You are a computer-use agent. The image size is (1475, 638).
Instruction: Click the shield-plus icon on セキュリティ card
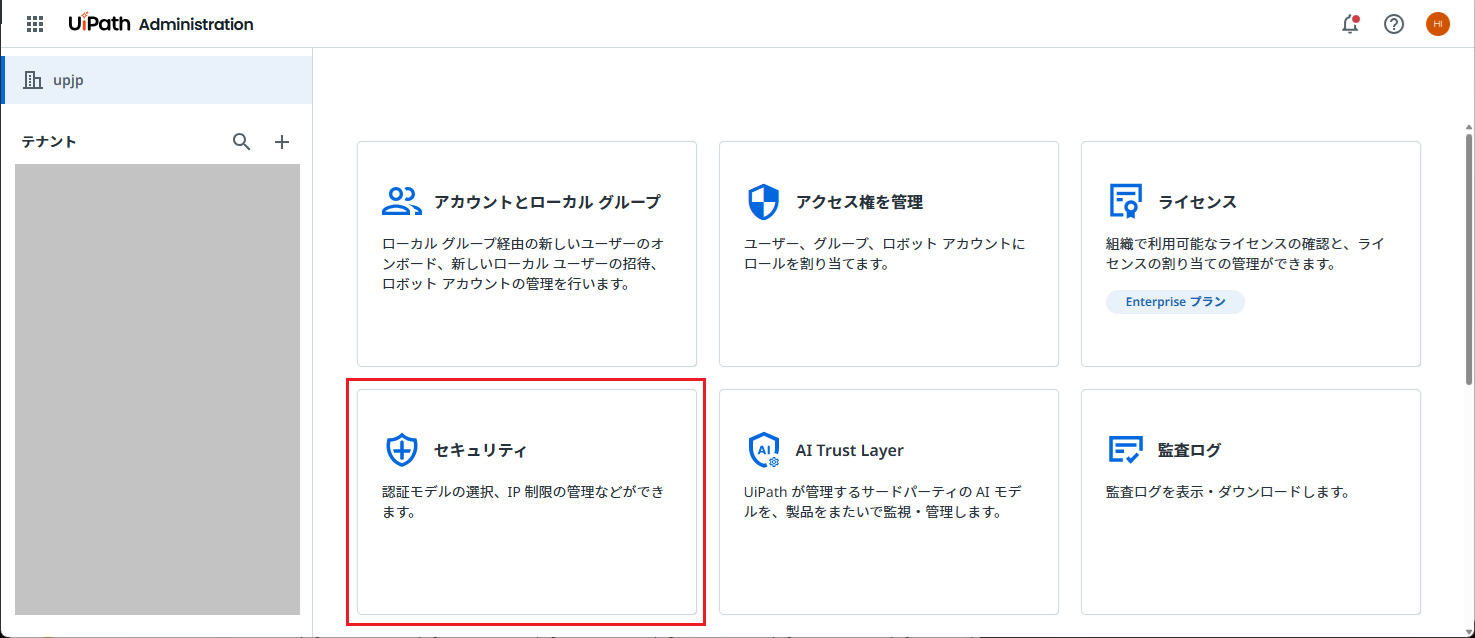click(402, 450)
